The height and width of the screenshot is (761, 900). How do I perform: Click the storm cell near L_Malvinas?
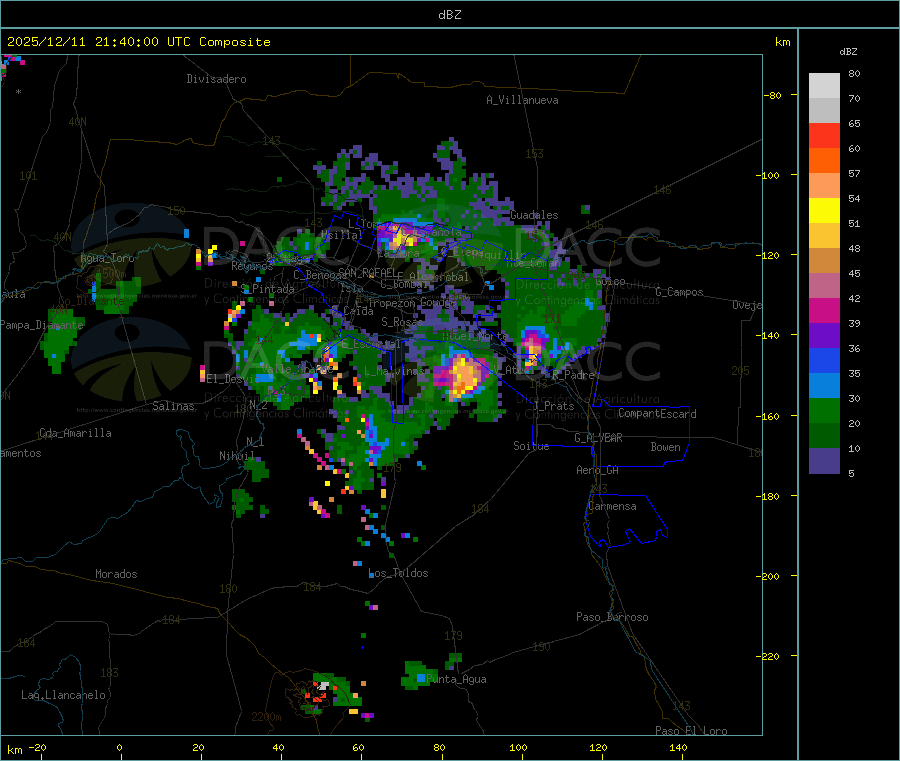tap(463, 376)
